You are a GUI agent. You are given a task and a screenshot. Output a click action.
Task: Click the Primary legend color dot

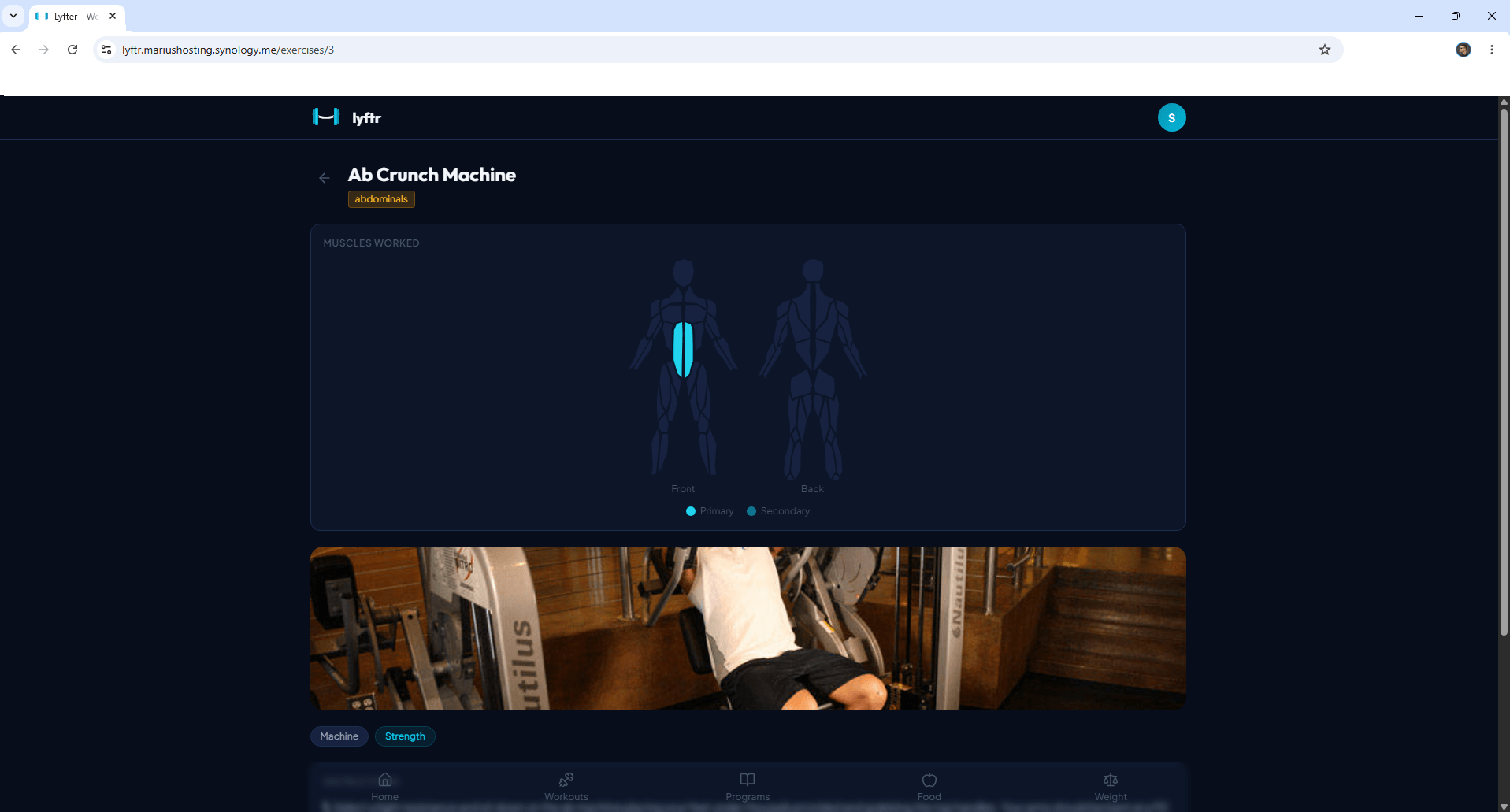click(x=691, y=511)
